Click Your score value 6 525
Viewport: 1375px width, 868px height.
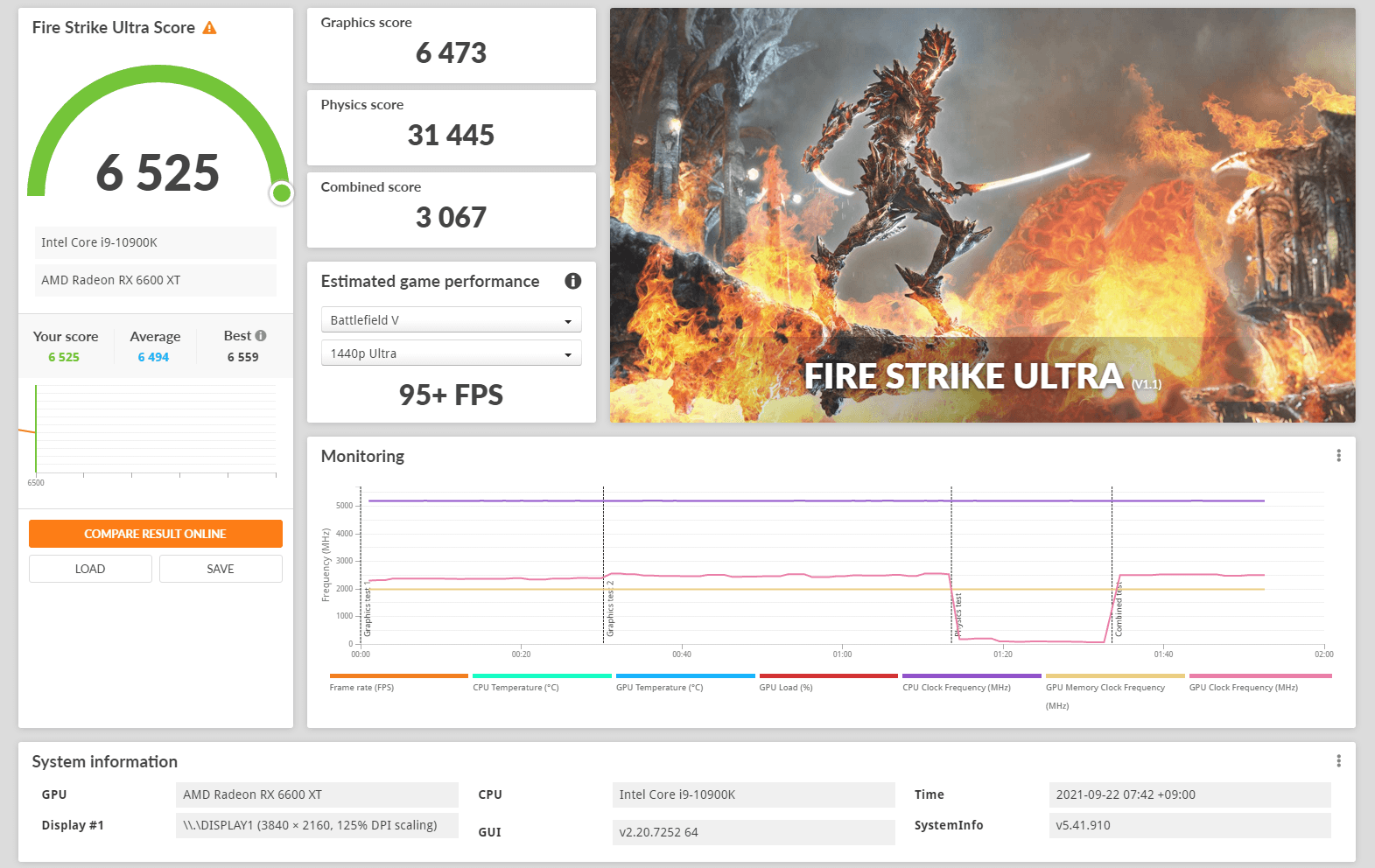tap(64, 357)
